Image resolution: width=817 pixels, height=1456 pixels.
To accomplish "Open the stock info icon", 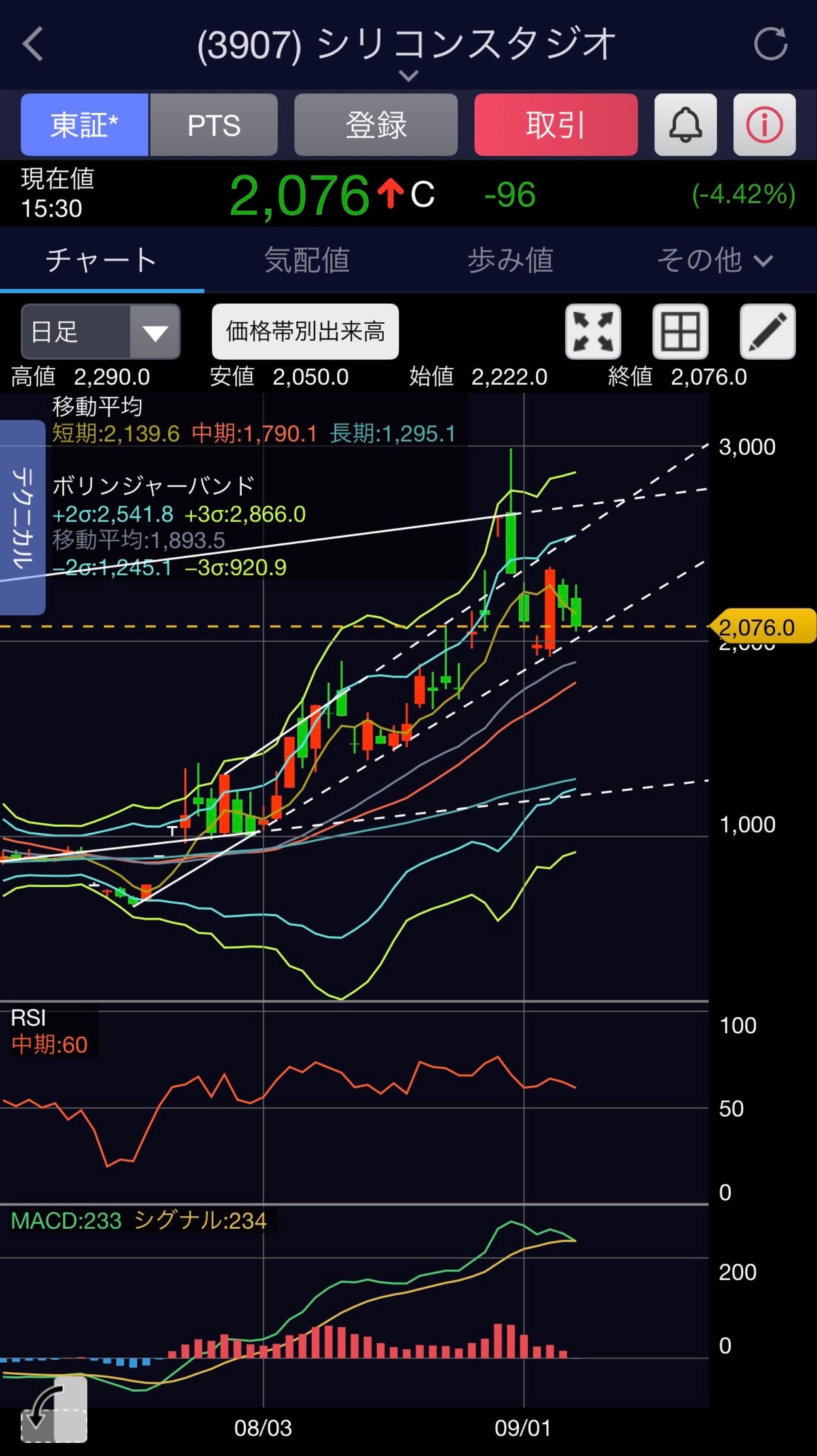I will tap(764, 124).
